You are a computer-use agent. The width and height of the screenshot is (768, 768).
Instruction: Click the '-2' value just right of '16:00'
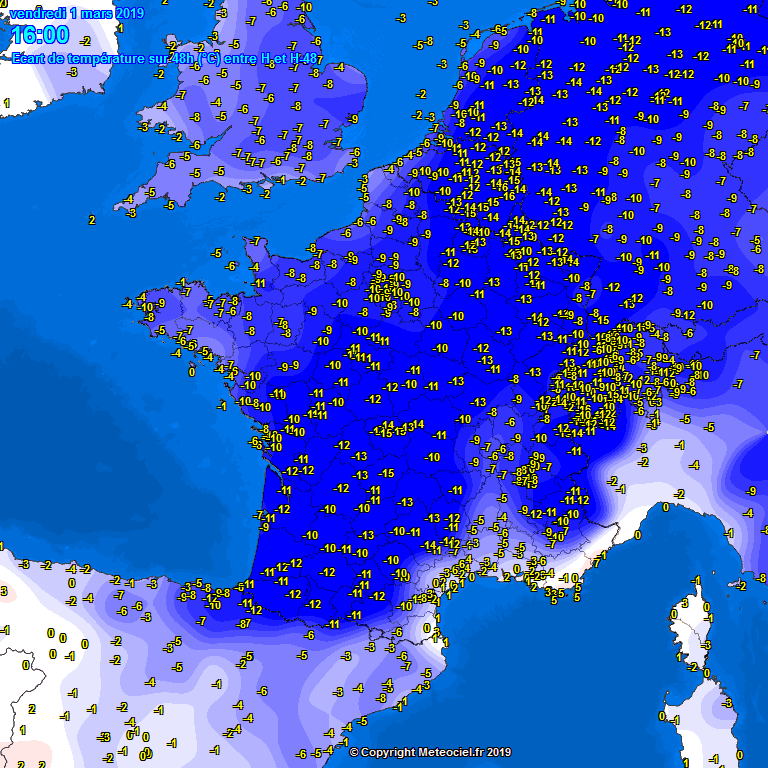click(x=86, y=41)
